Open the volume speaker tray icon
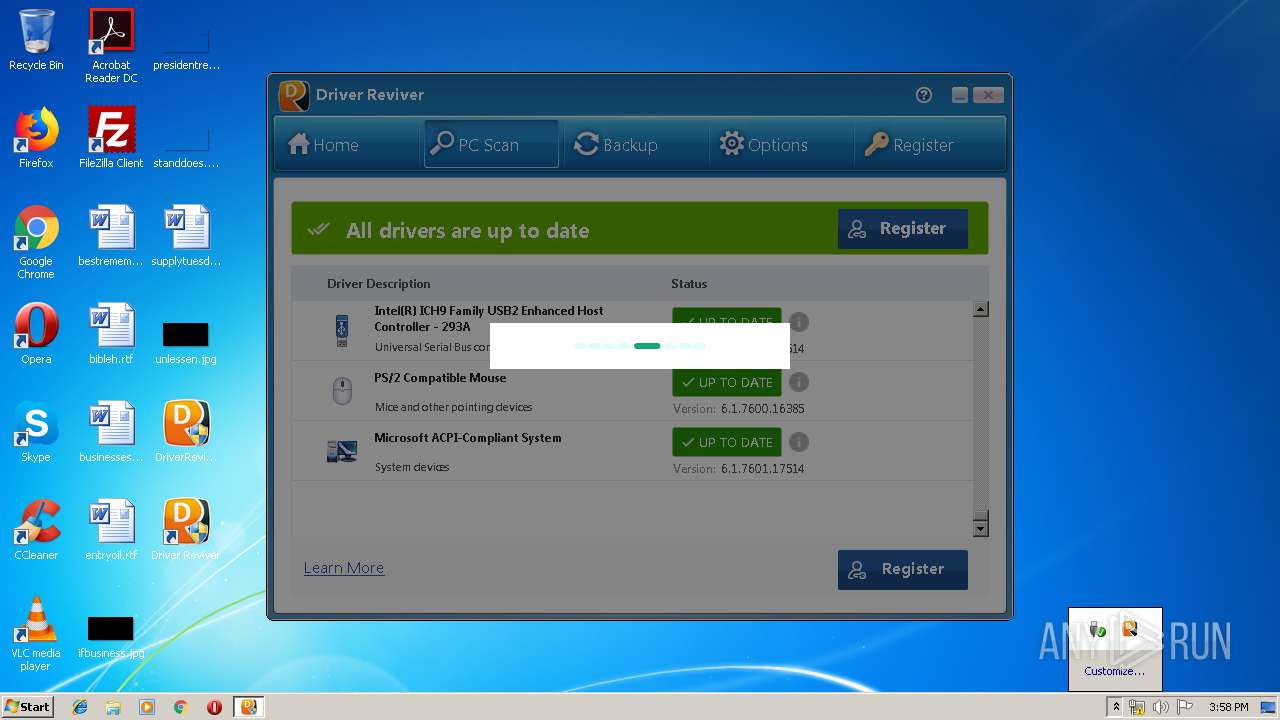Viewport: 1280px width, 720px height. click(x=1161, y=707)
